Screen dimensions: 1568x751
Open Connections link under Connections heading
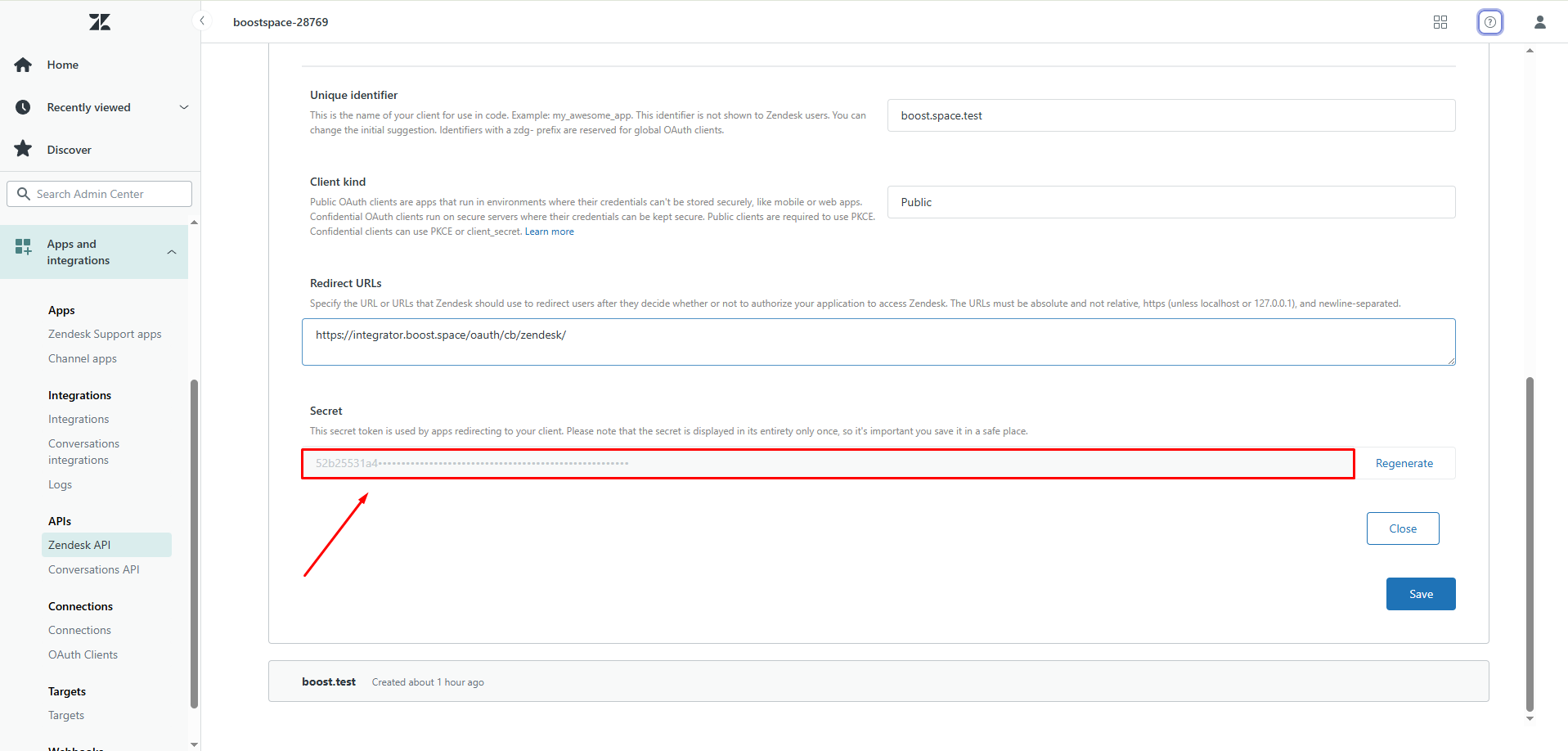pos(79,630)
